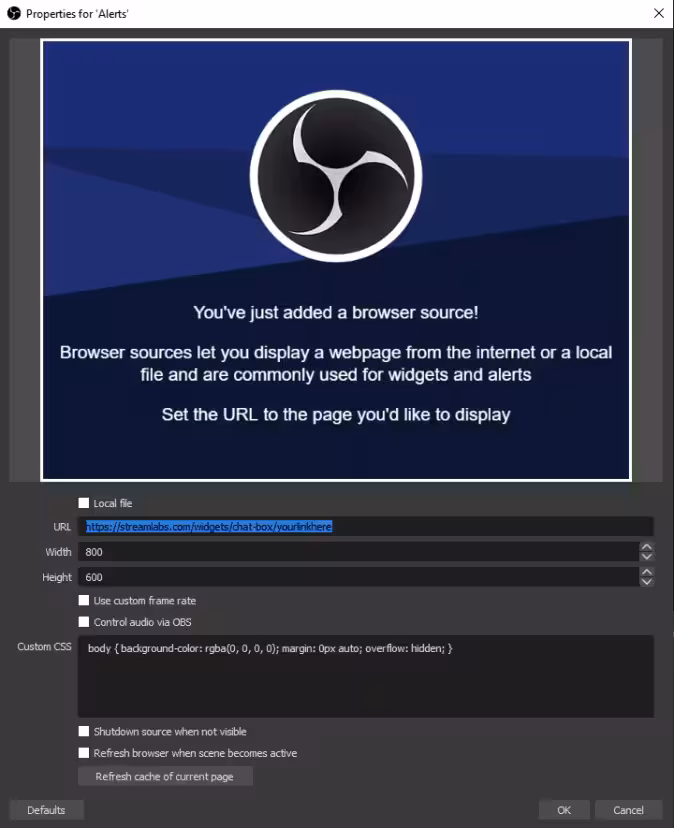
Task: Click the Cancel button
Action: point(628,810)
